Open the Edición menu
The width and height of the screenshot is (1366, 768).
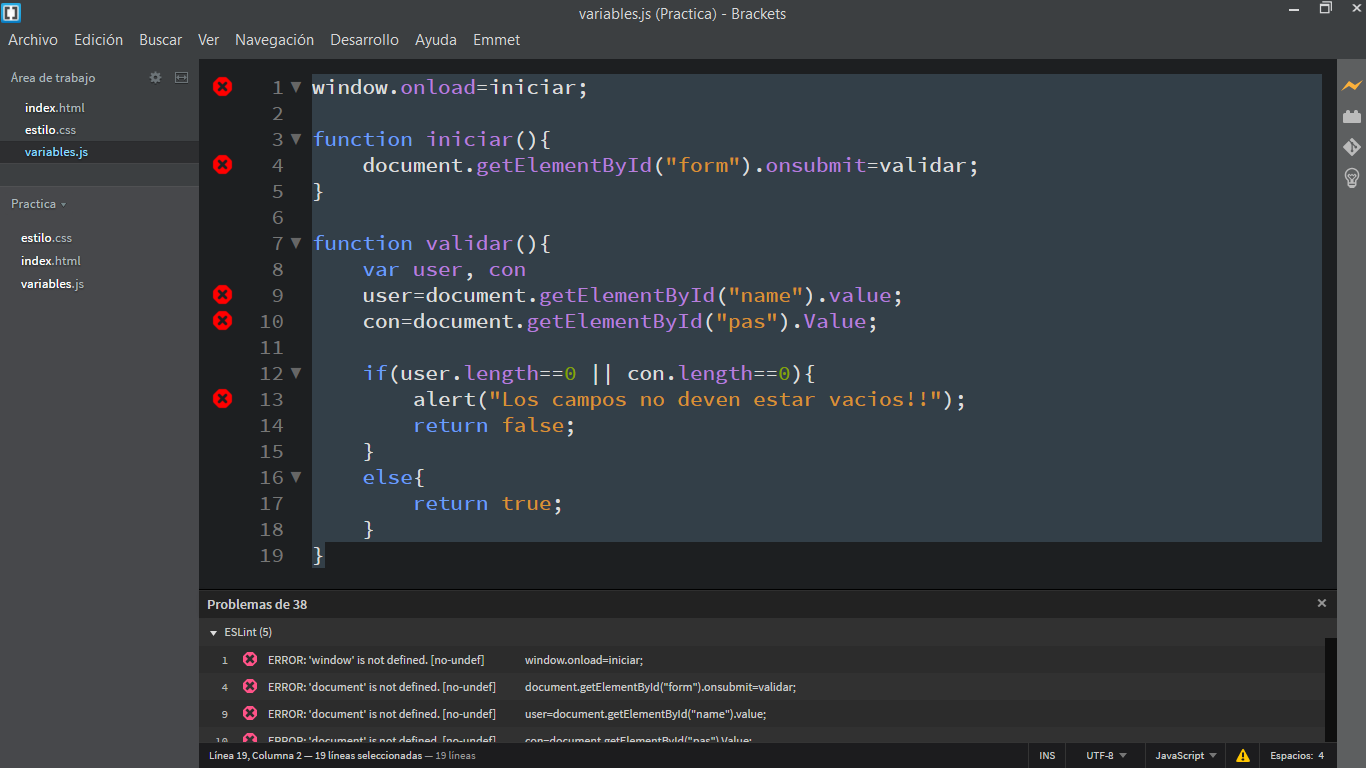click(99, 40)
